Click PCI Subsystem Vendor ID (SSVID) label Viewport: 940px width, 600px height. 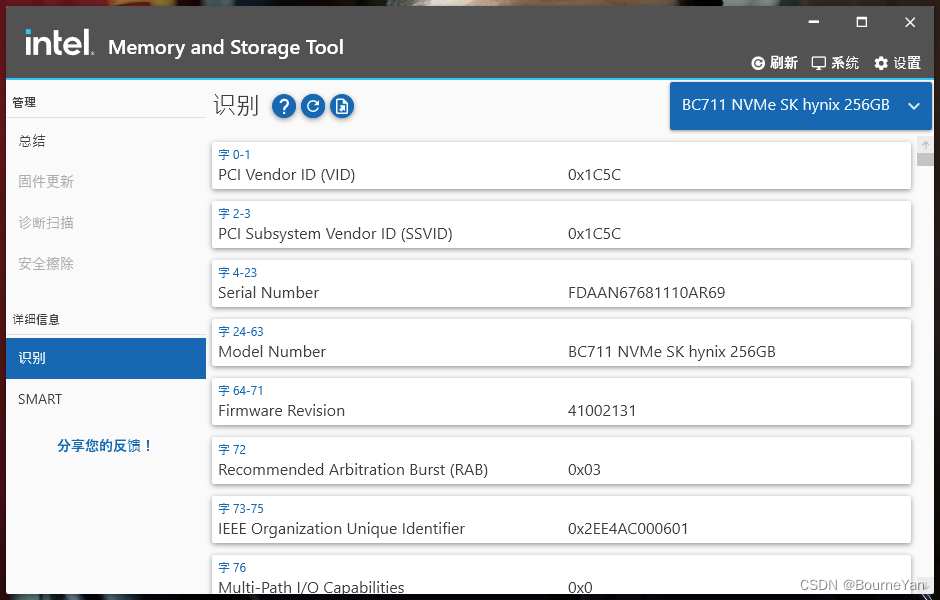335,234
